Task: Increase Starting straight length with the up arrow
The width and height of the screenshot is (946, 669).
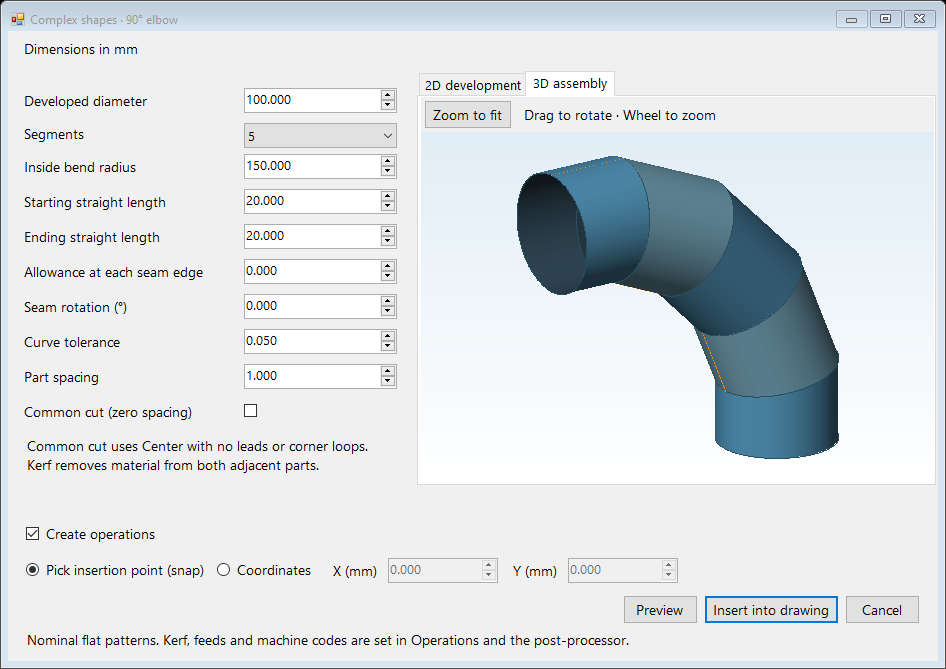Action: 388,195
